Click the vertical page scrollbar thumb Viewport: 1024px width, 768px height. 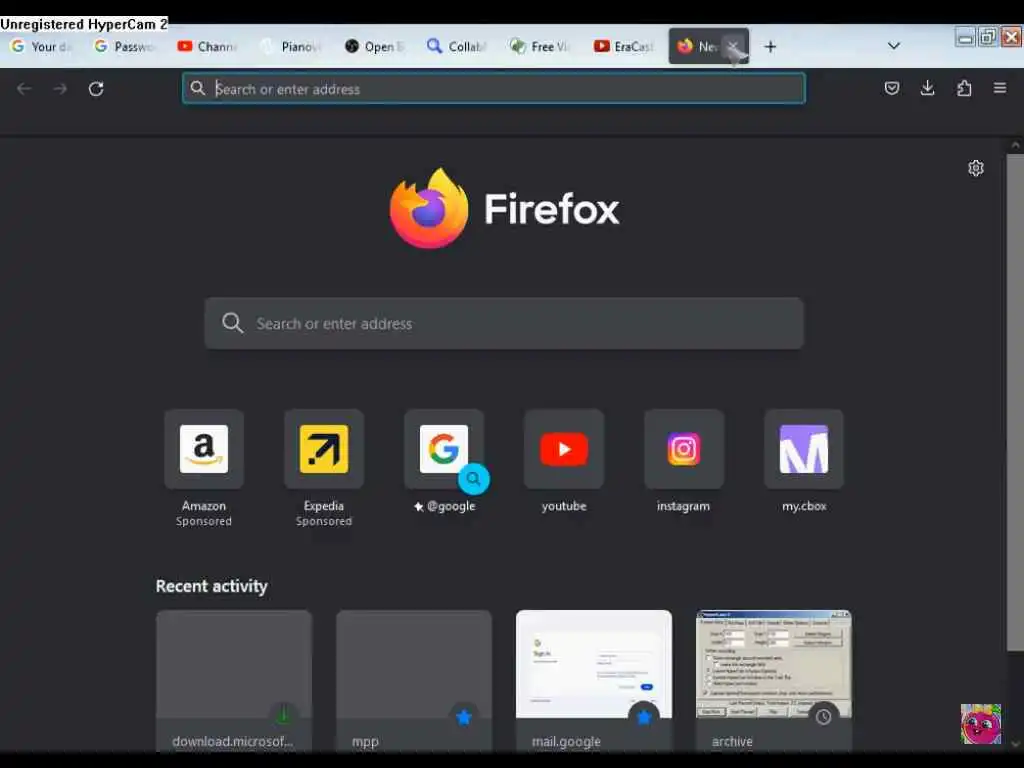1015,402
